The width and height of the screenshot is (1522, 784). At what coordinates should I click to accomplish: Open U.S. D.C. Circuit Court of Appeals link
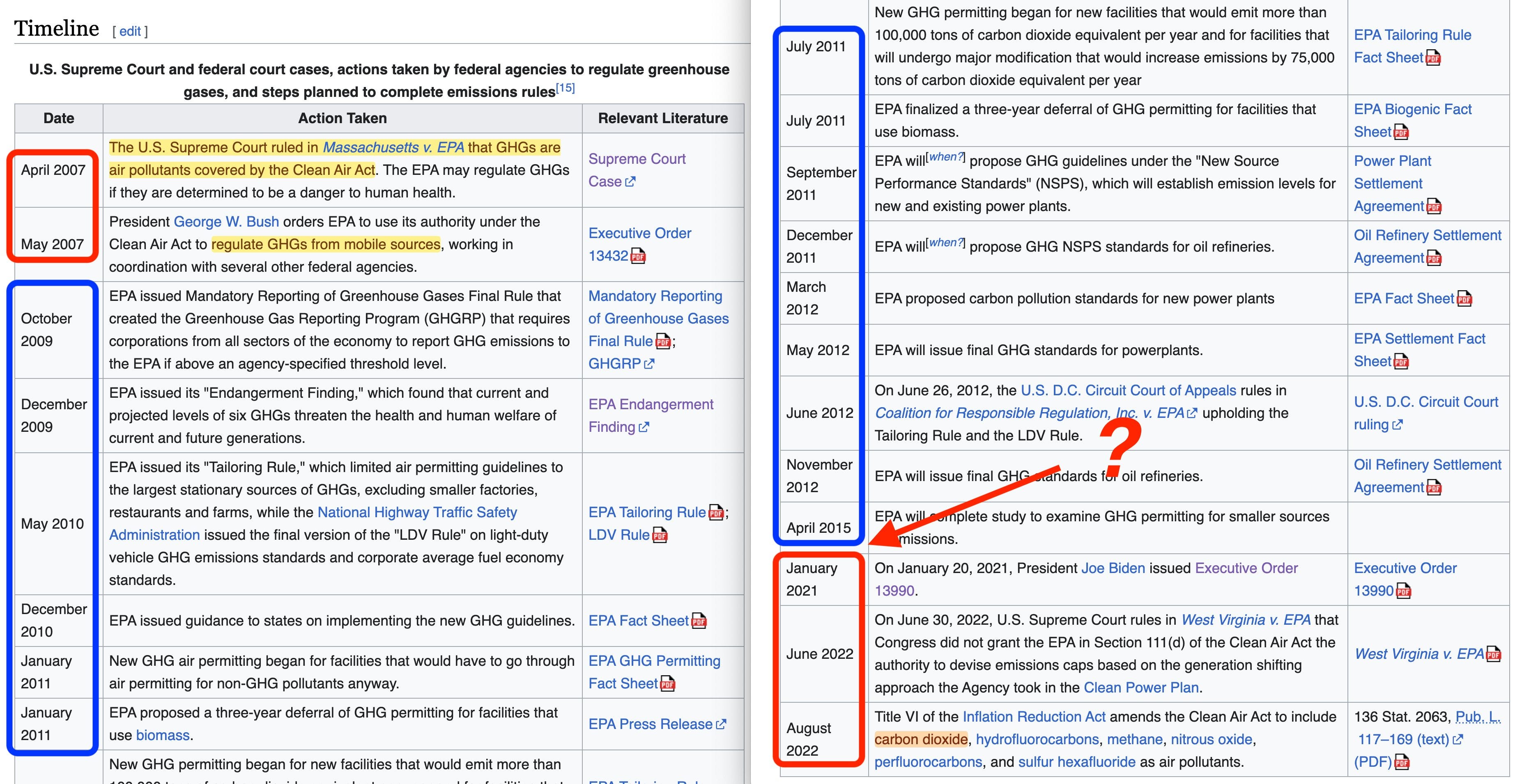click(1129, 391)
